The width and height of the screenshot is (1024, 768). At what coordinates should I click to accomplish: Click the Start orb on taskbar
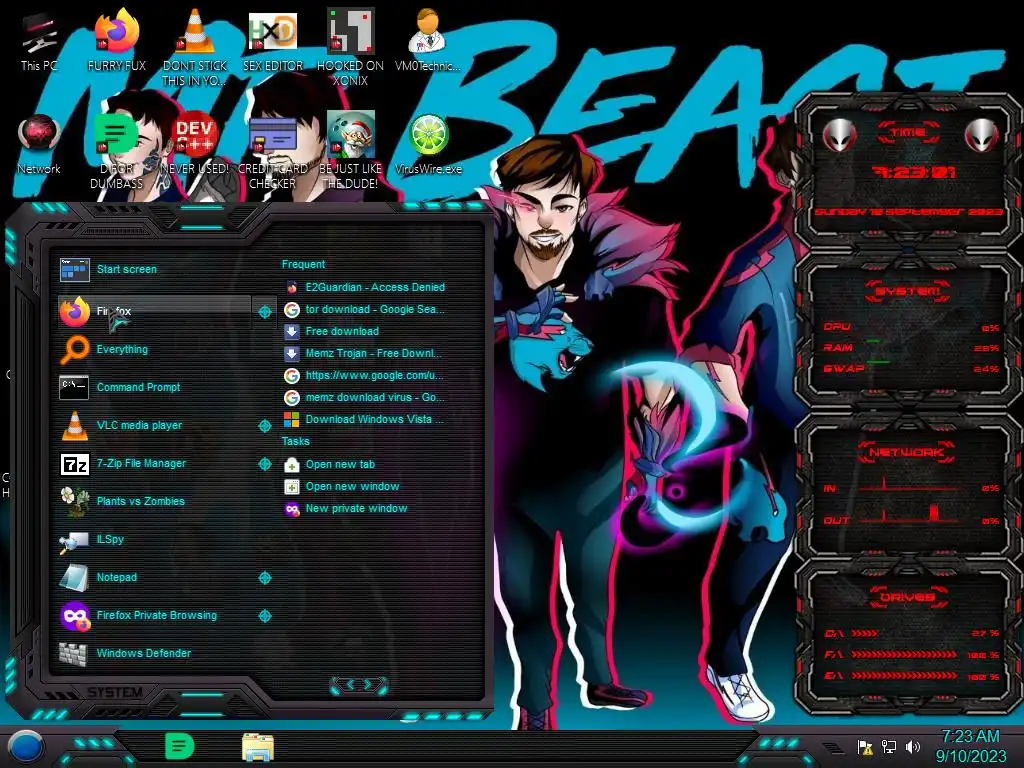point(26,746)
